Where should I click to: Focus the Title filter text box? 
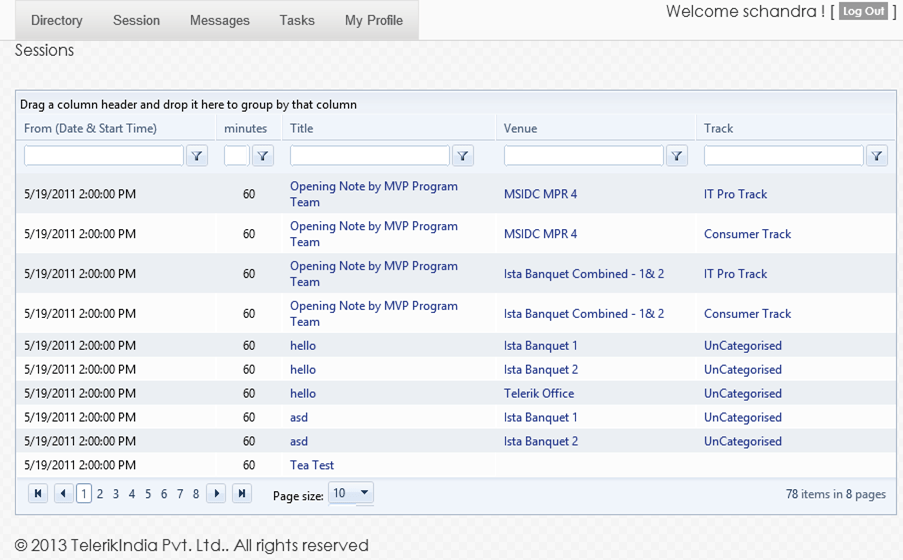point(369,156)
